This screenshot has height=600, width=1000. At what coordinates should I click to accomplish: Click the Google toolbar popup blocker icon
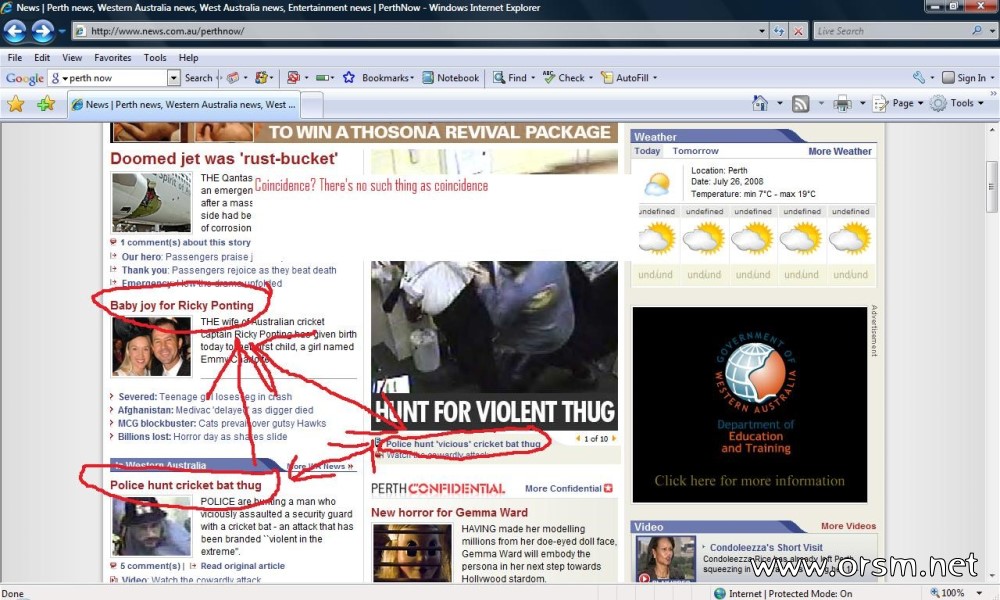(x=293, y=78)
